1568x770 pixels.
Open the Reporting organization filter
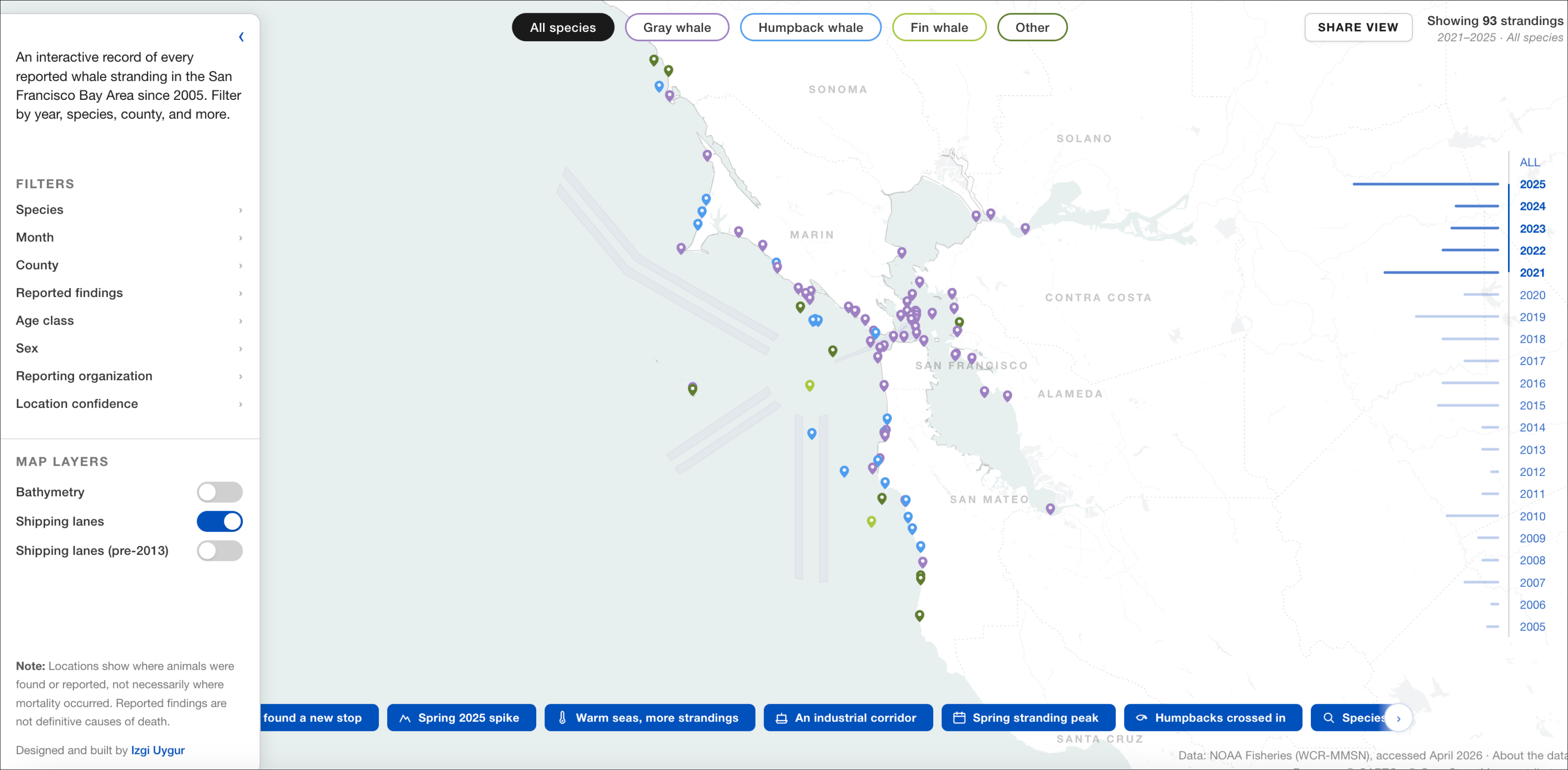coord(129,376)
